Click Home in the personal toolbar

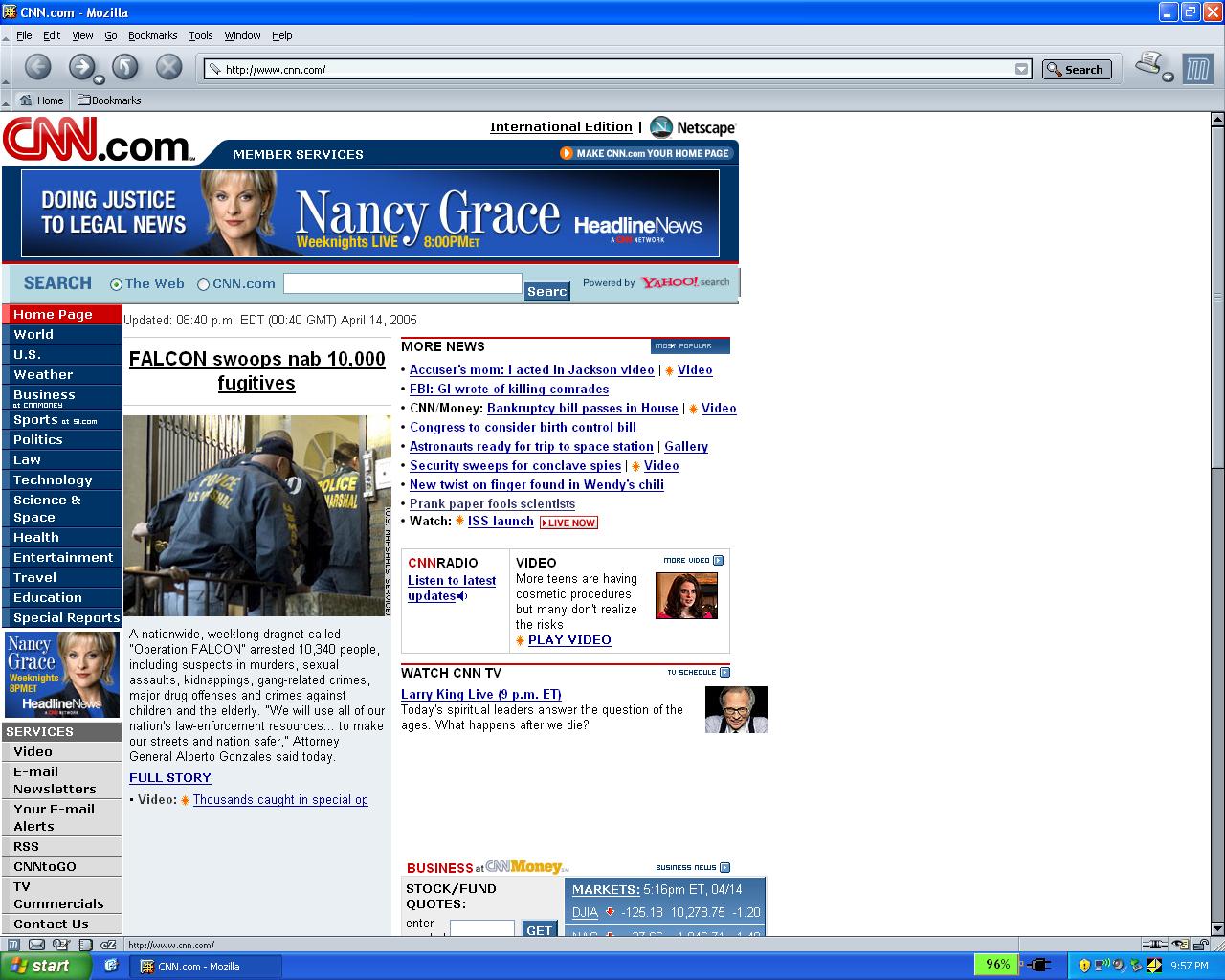coord(41,100)
